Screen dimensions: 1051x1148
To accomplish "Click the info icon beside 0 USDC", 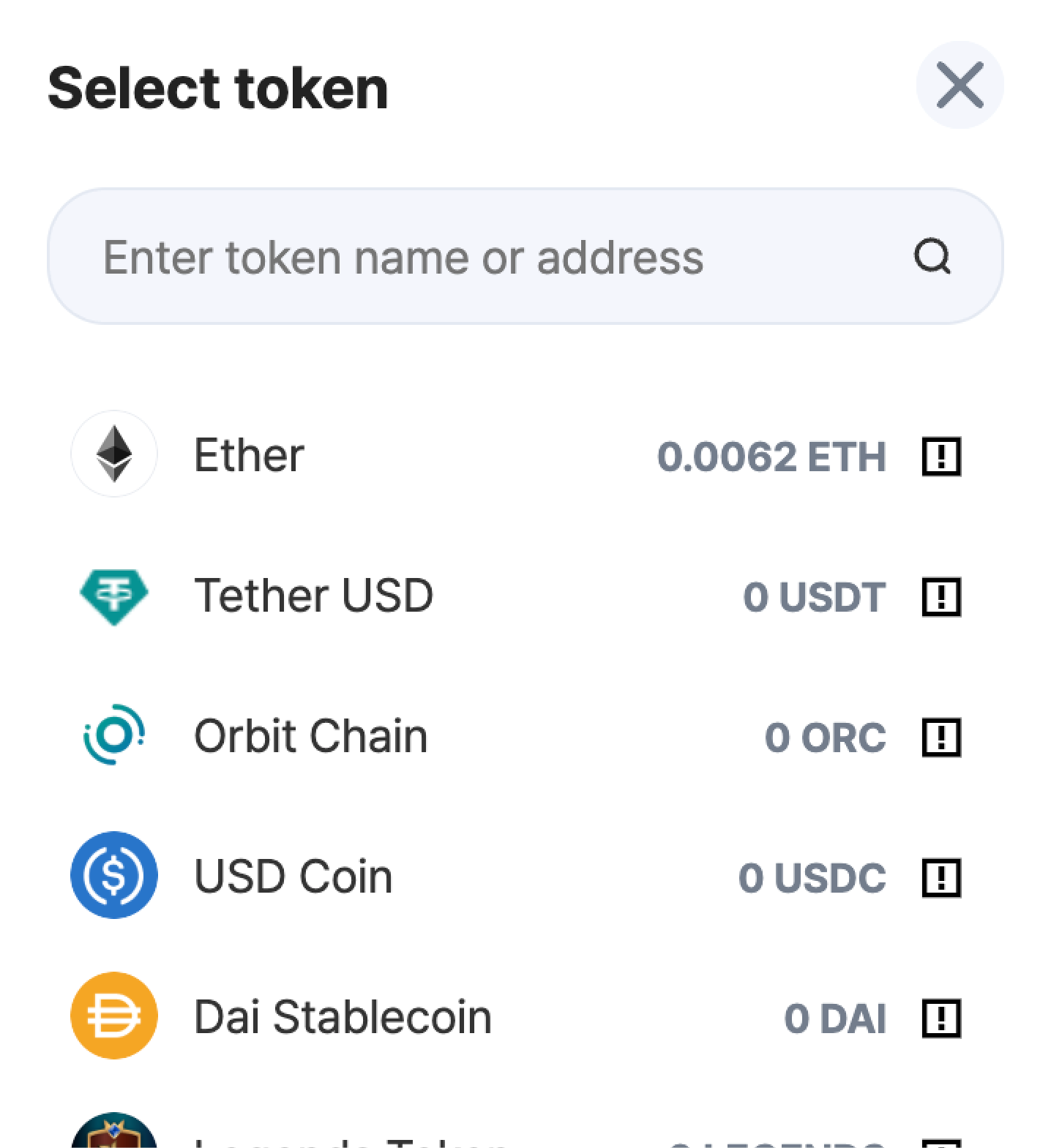I will coord(940,877).
